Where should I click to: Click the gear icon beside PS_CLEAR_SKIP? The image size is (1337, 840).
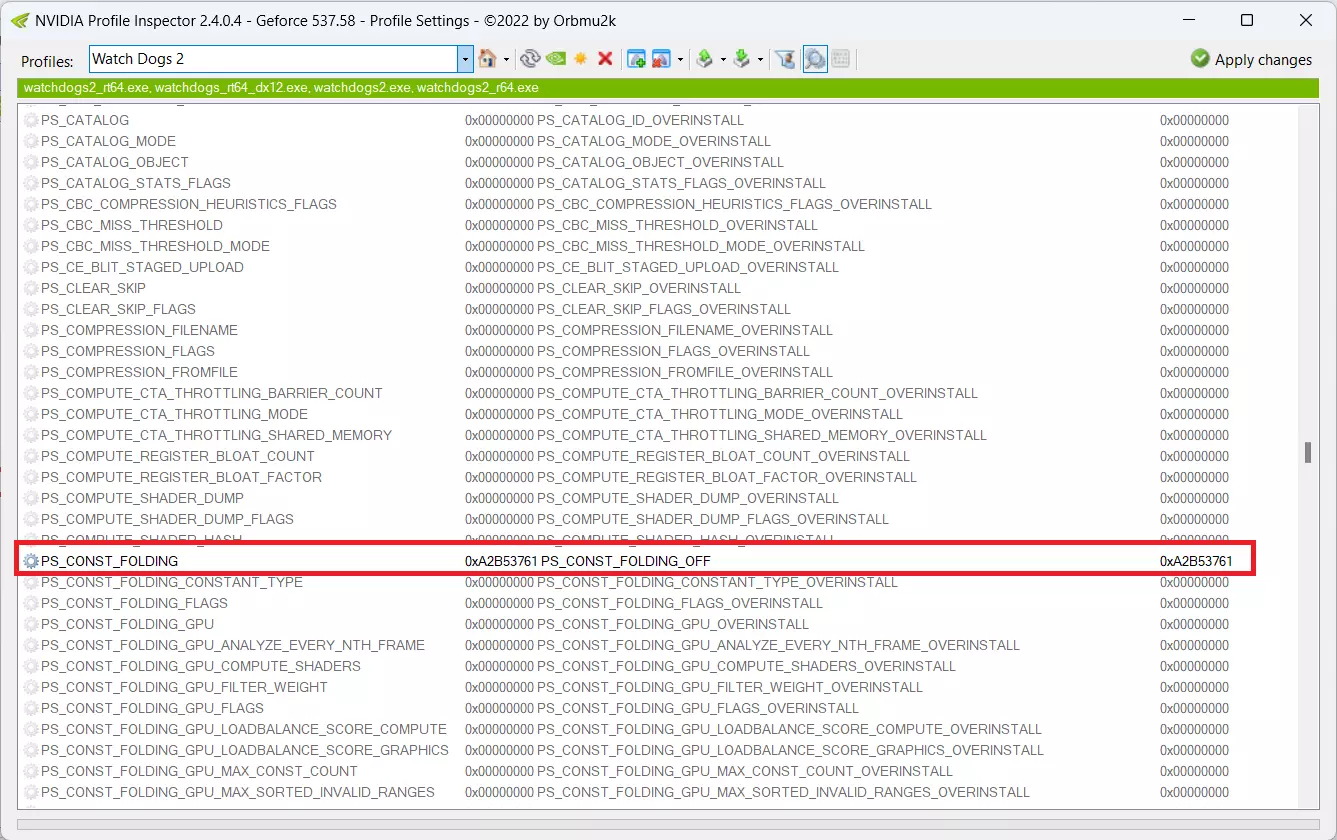coord(31,288)
